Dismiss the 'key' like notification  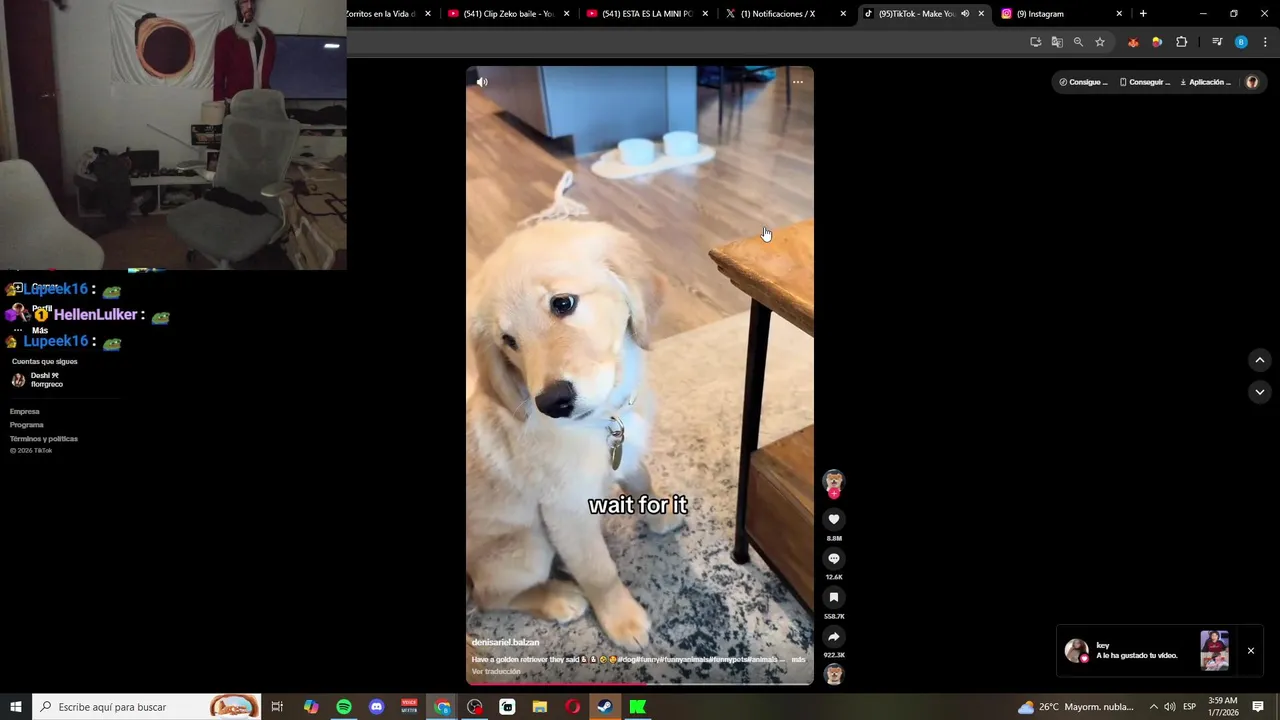[x=1250, y=651]
